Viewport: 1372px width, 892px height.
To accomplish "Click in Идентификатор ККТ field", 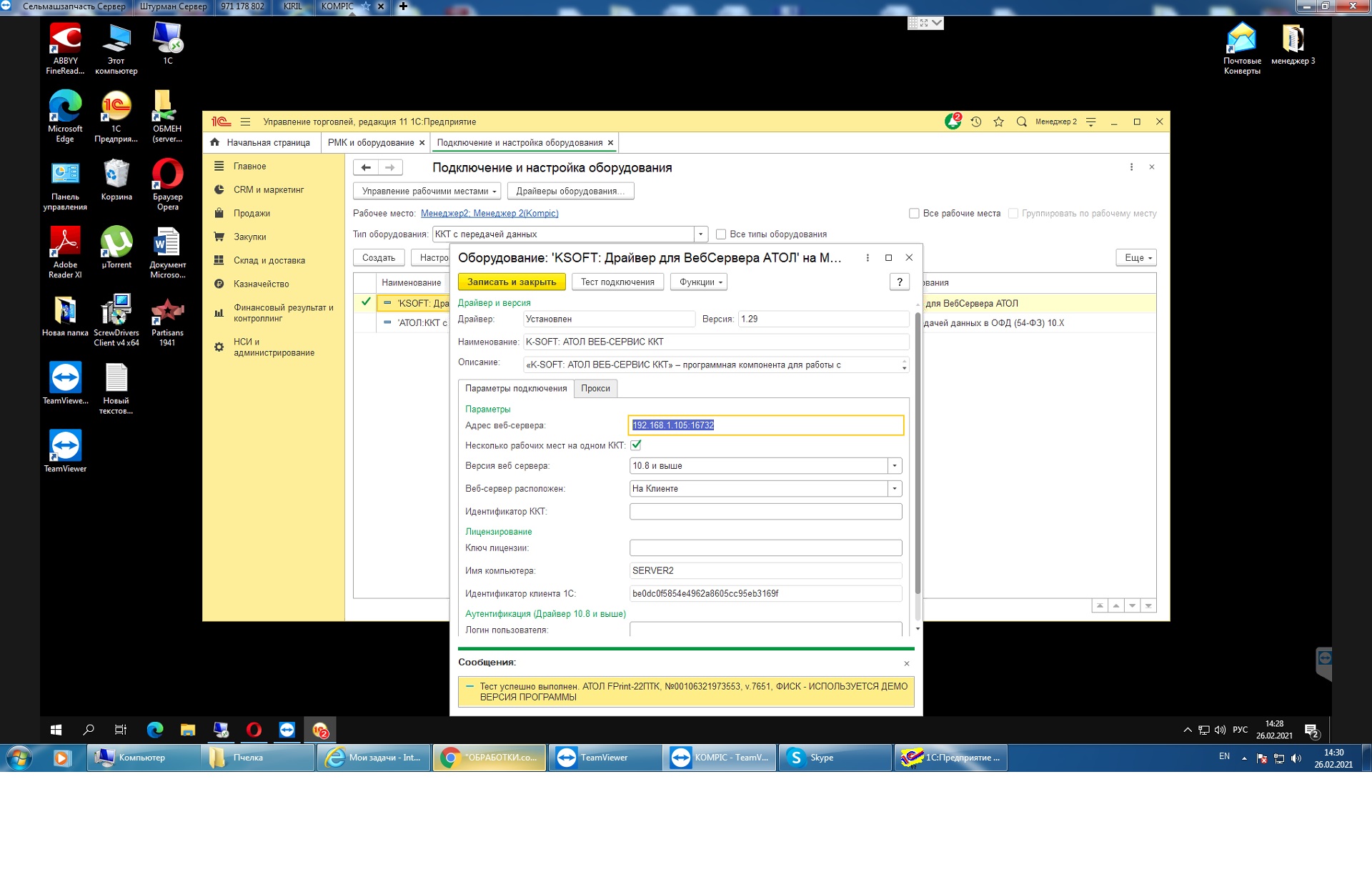I will pos(766,511).
